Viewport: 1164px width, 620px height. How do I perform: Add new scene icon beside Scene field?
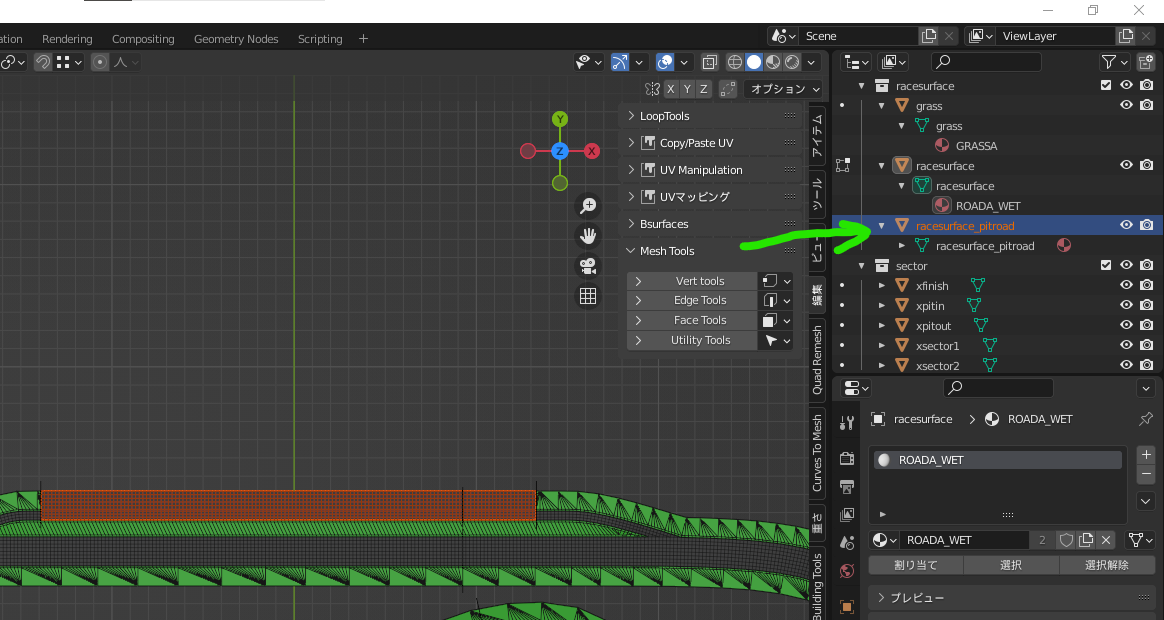coord(929,36)
